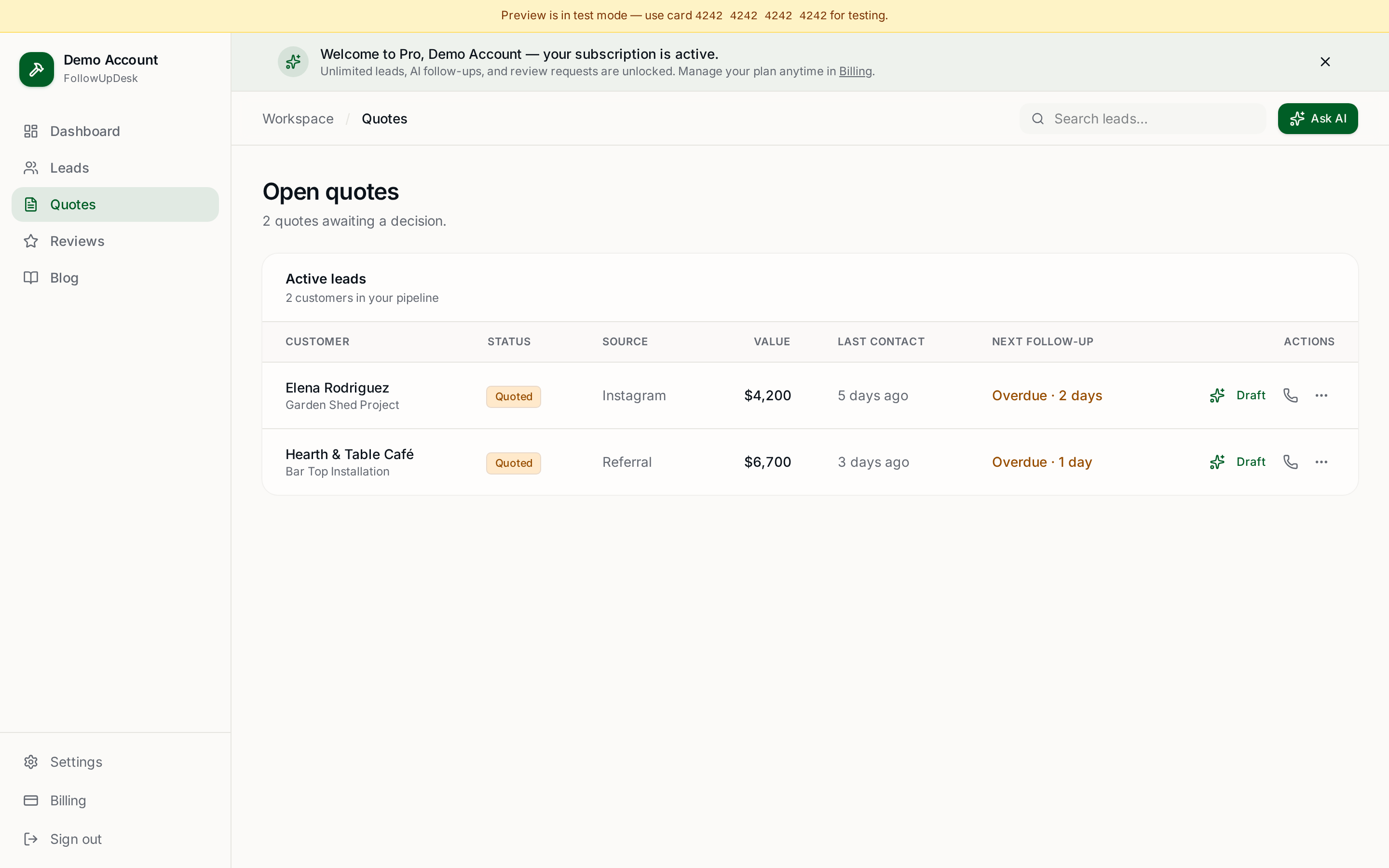Image resolution: width=1389 pixels, height=868 pixels.
Task: Select the Quotes menu item
Action: click(x=115, y=204)
